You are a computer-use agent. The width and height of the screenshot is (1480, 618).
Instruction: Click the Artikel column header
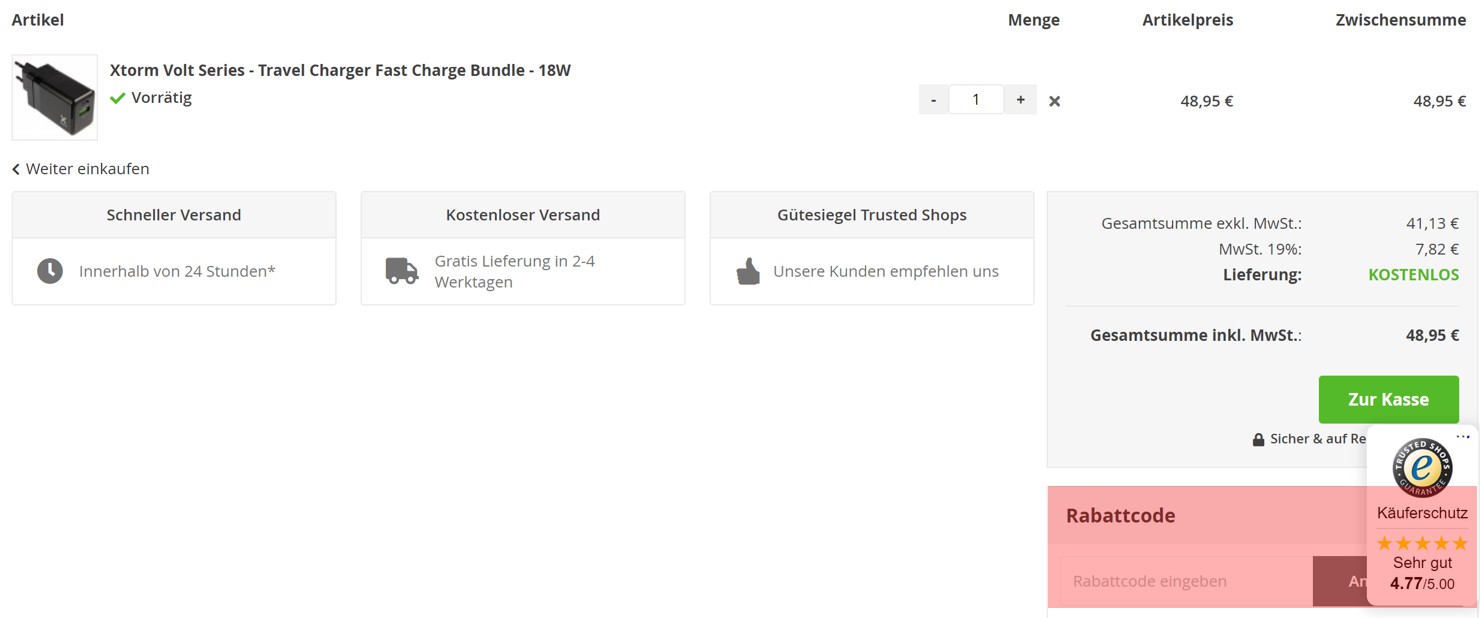[x=38, y=20]
